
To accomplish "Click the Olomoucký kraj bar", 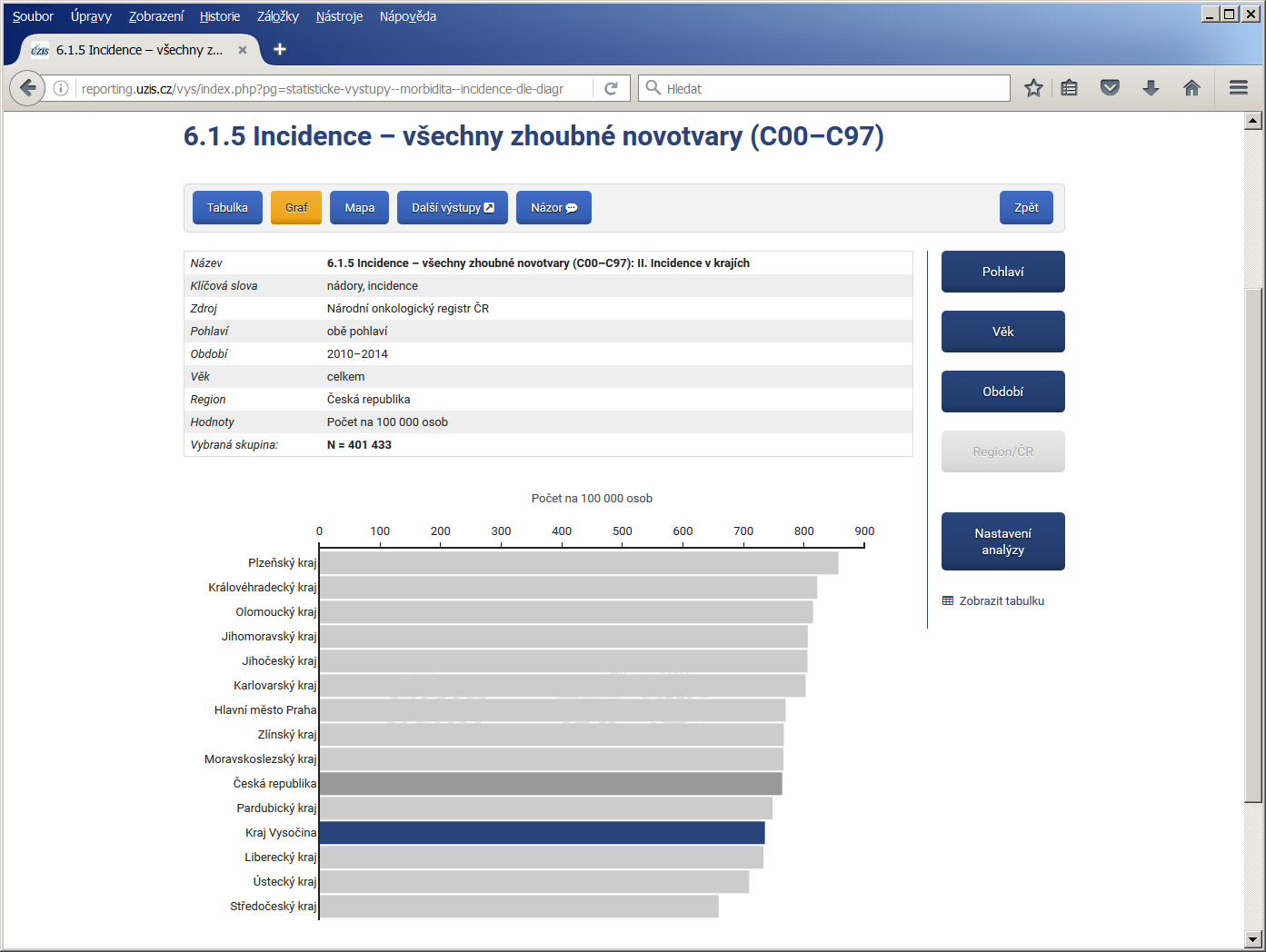I will point(566,612).
